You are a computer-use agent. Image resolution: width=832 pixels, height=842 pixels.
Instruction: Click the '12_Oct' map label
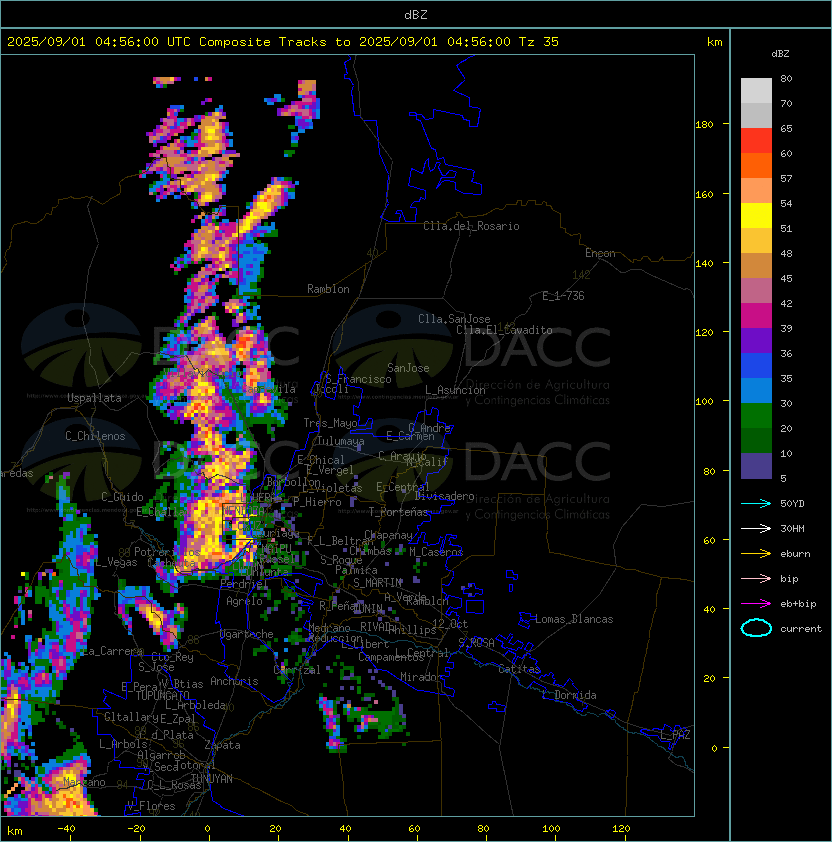[x=450, y=624]
